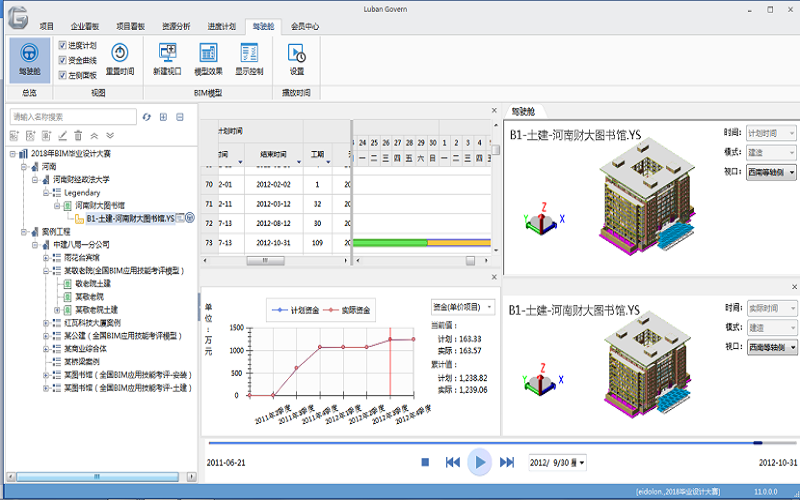The image size is (800, 500).
Task: Switch to the 进度计划 ribbon tab
Action: click(x=221, y=26)
